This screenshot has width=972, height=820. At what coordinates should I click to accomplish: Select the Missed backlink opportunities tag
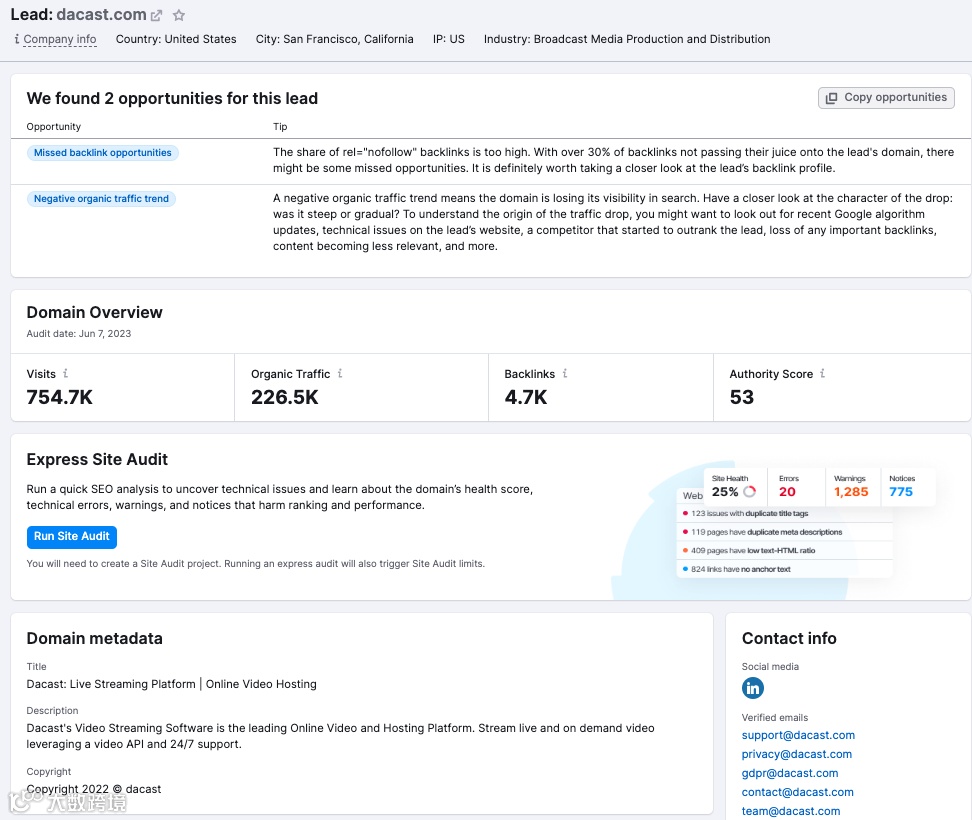coord(103,152)
